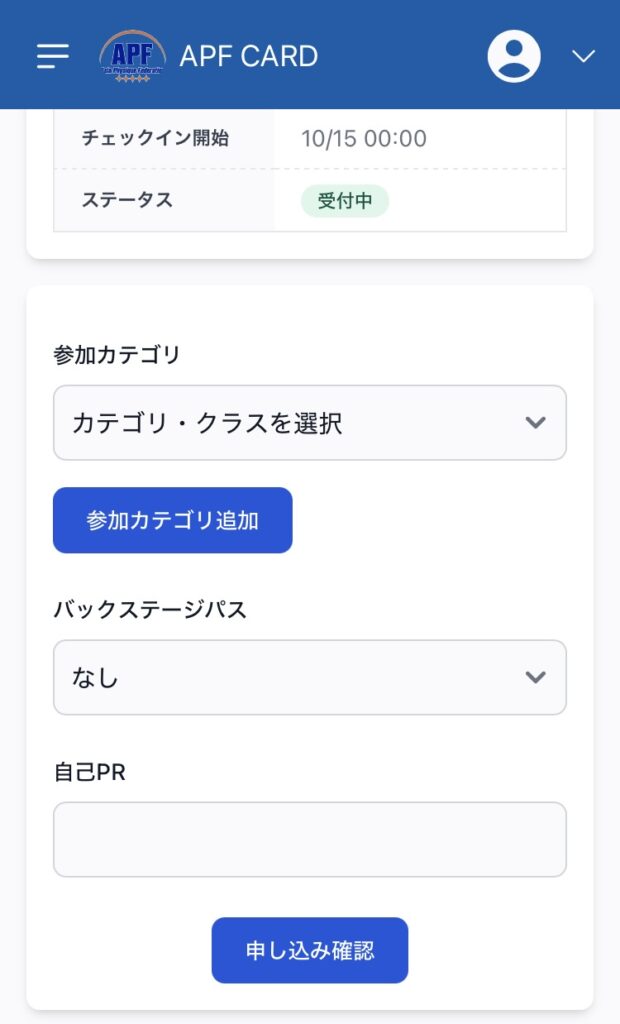The height and width of the screenshot is (1024, 620).
Task: Expand the account chevron beside avatar
Action: [583, 56]
